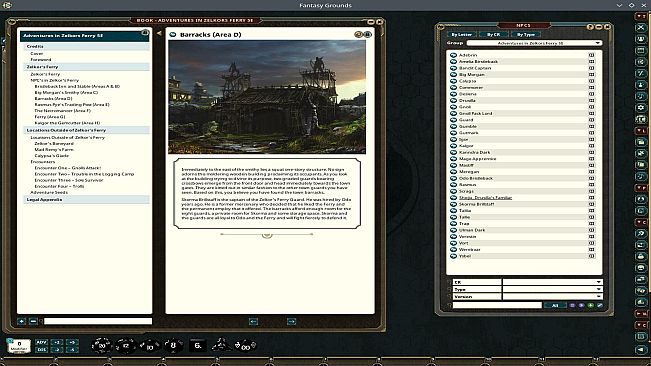The height and width of the screenshot is (366, 651).
Task: Hide the book index with the arrow
Action: (159, 33)
